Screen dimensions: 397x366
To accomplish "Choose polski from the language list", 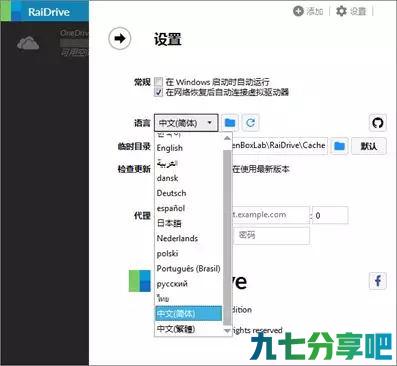I will click(188, 253).
